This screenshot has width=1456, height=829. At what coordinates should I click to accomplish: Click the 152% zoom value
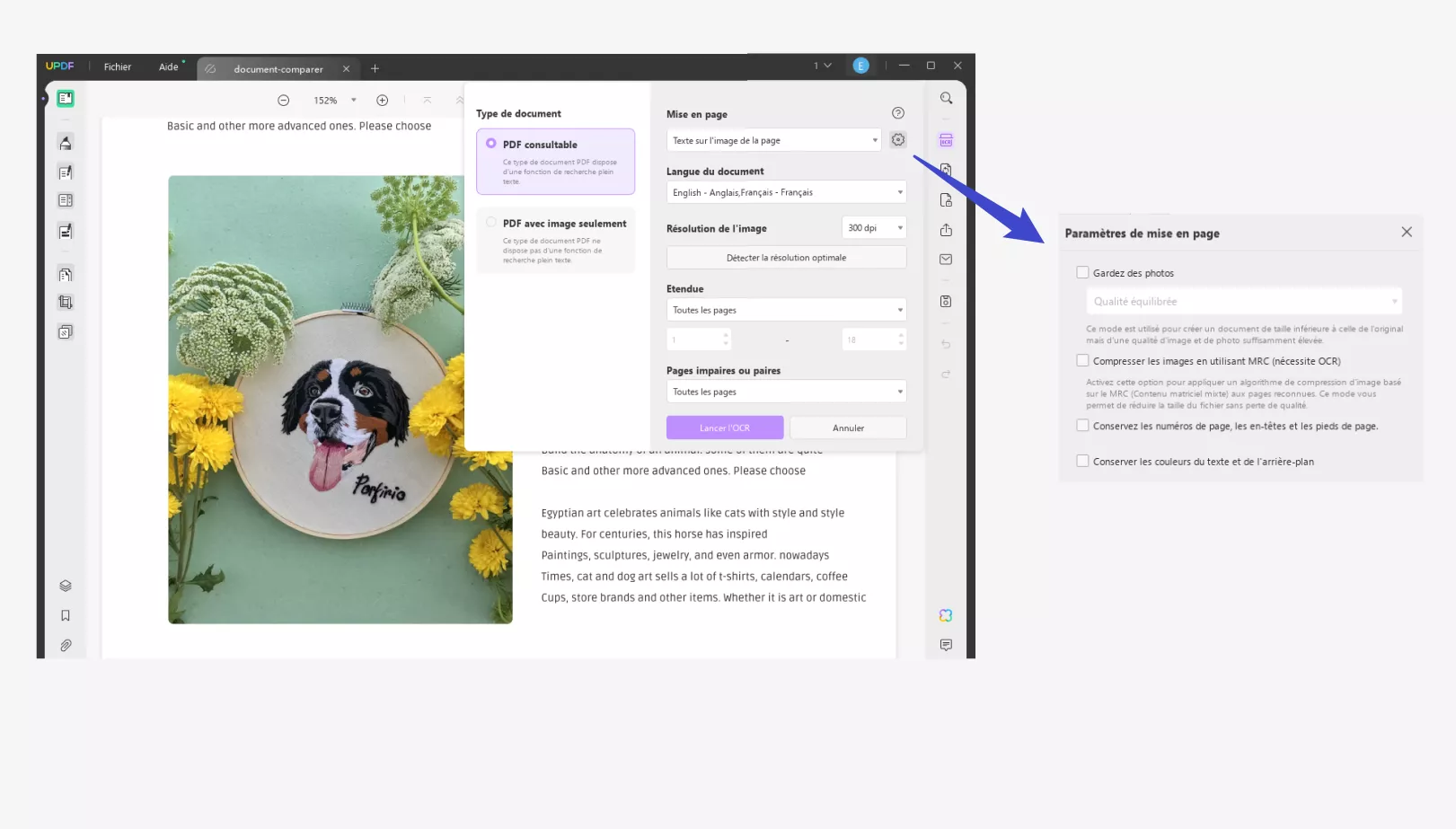(325, 101)
